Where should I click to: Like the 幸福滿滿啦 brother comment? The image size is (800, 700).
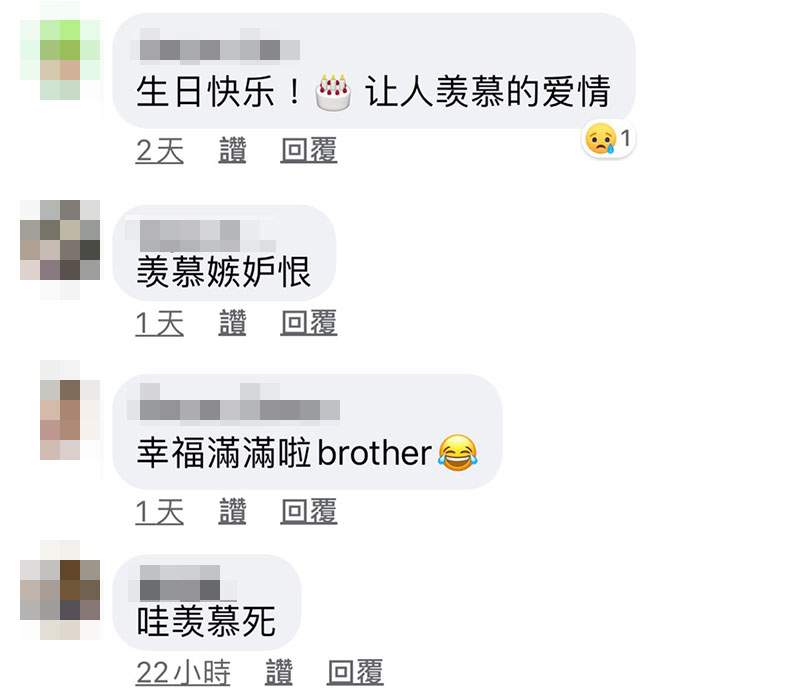(232, 511)
